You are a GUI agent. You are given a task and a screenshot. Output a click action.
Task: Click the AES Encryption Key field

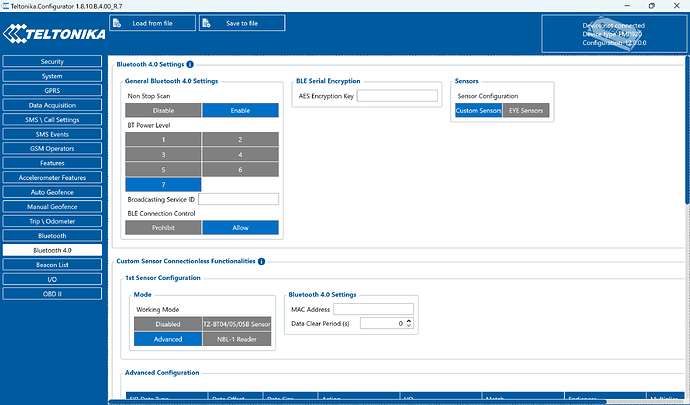point(397,96)
